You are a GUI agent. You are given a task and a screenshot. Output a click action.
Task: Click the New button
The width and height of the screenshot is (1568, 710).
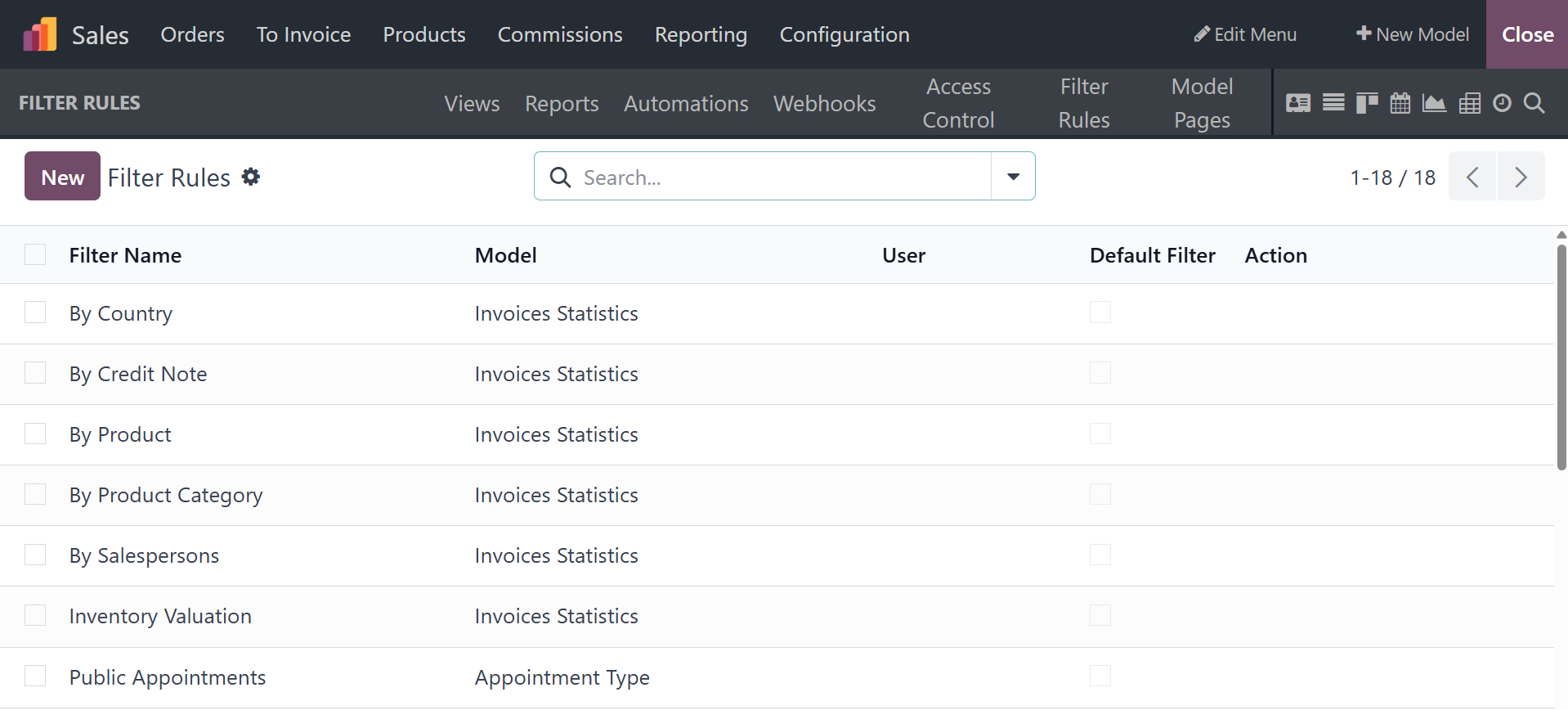pyautogui.click(x=62, y=177)
